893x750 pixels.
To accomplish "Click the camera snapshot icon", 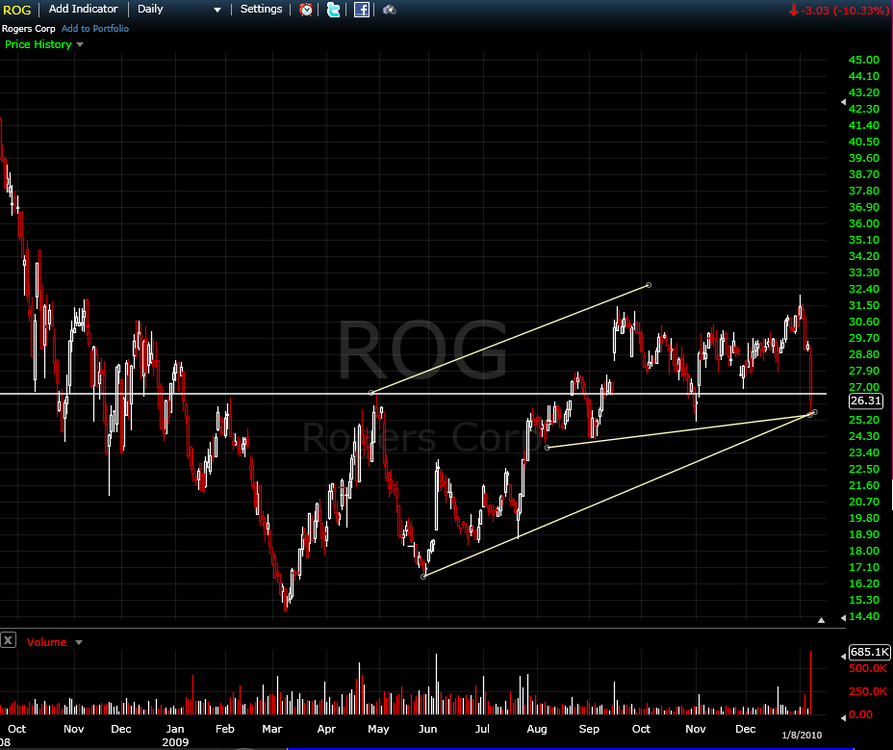I will [x=389, y=10].
